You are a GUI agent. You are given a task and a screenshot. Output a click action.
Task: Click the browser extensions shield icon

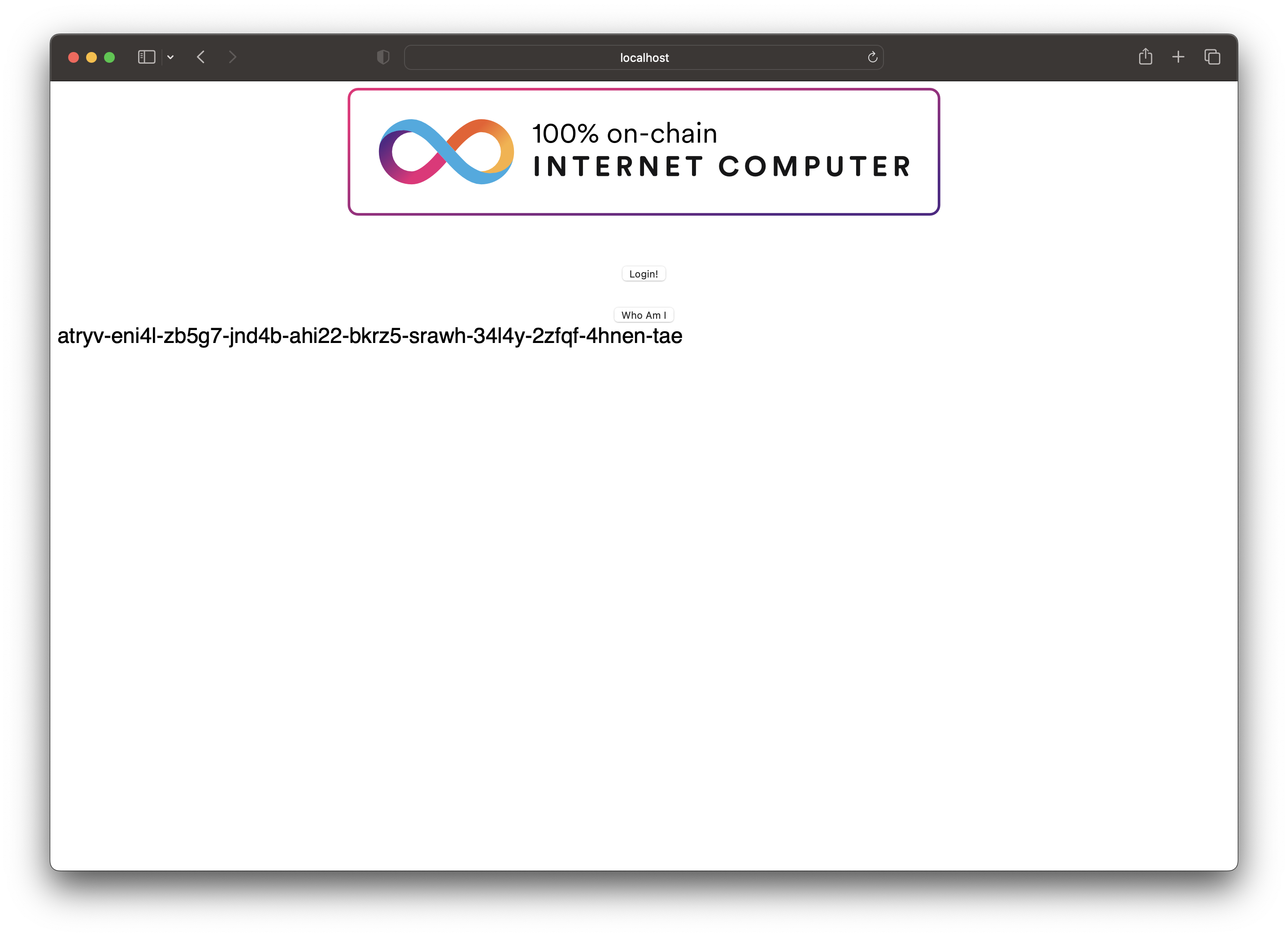383,57
